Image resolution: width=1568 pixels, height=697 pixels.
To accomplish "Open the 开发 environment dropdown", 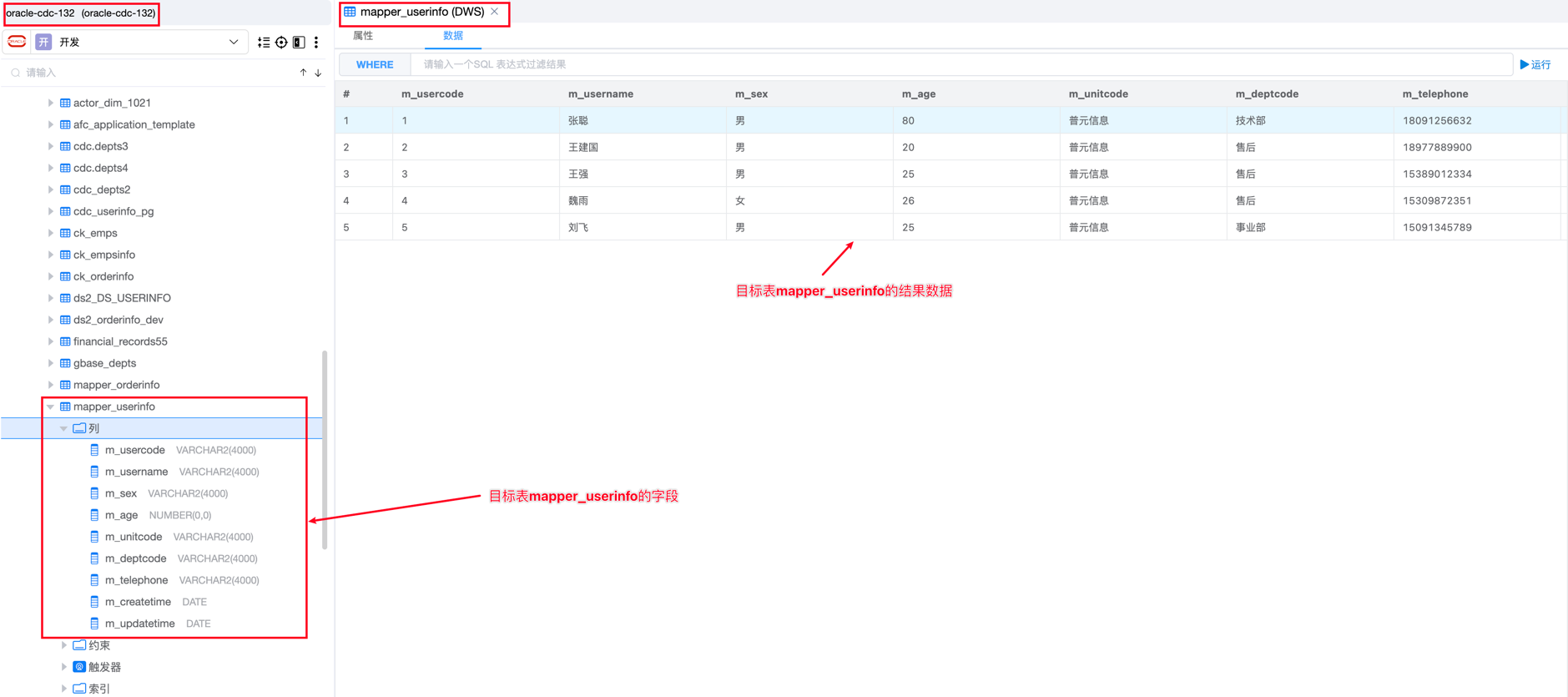I will 234,42.
